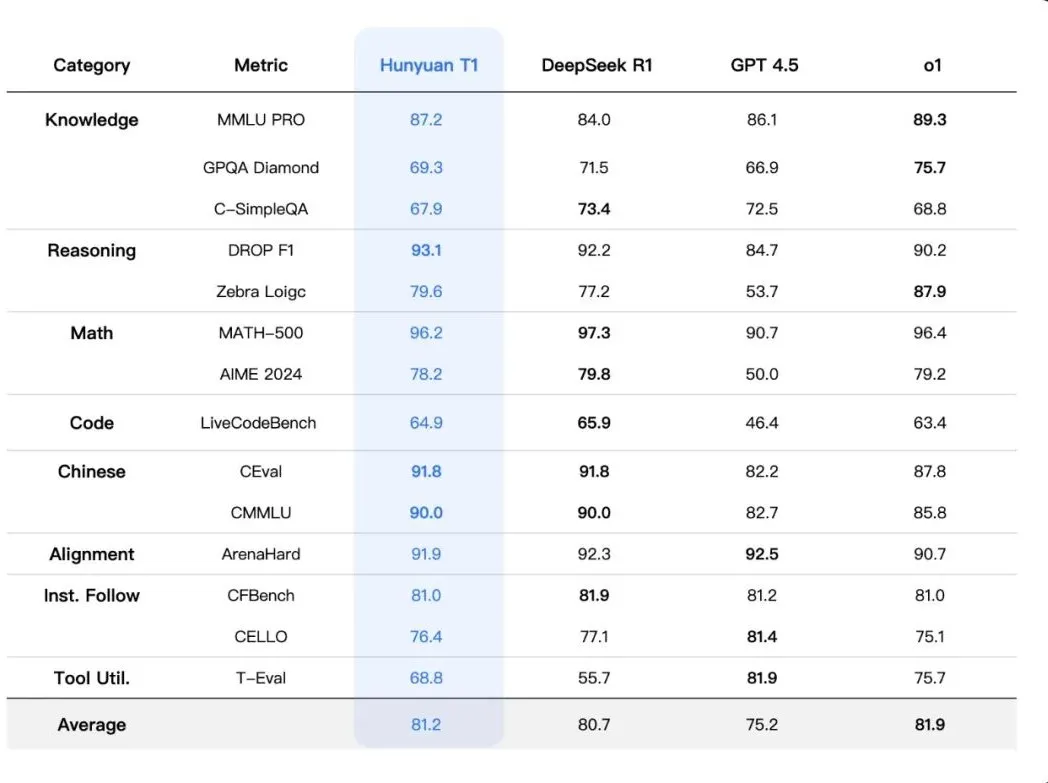Select GPT 4.5 CFBench score 81.2

coord(762,596)
